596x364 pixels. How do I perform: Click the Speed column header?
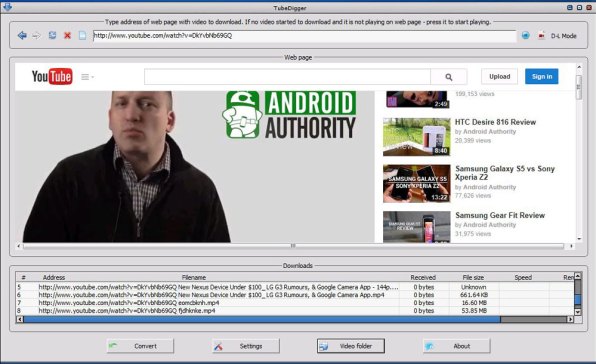pos(523,277)
